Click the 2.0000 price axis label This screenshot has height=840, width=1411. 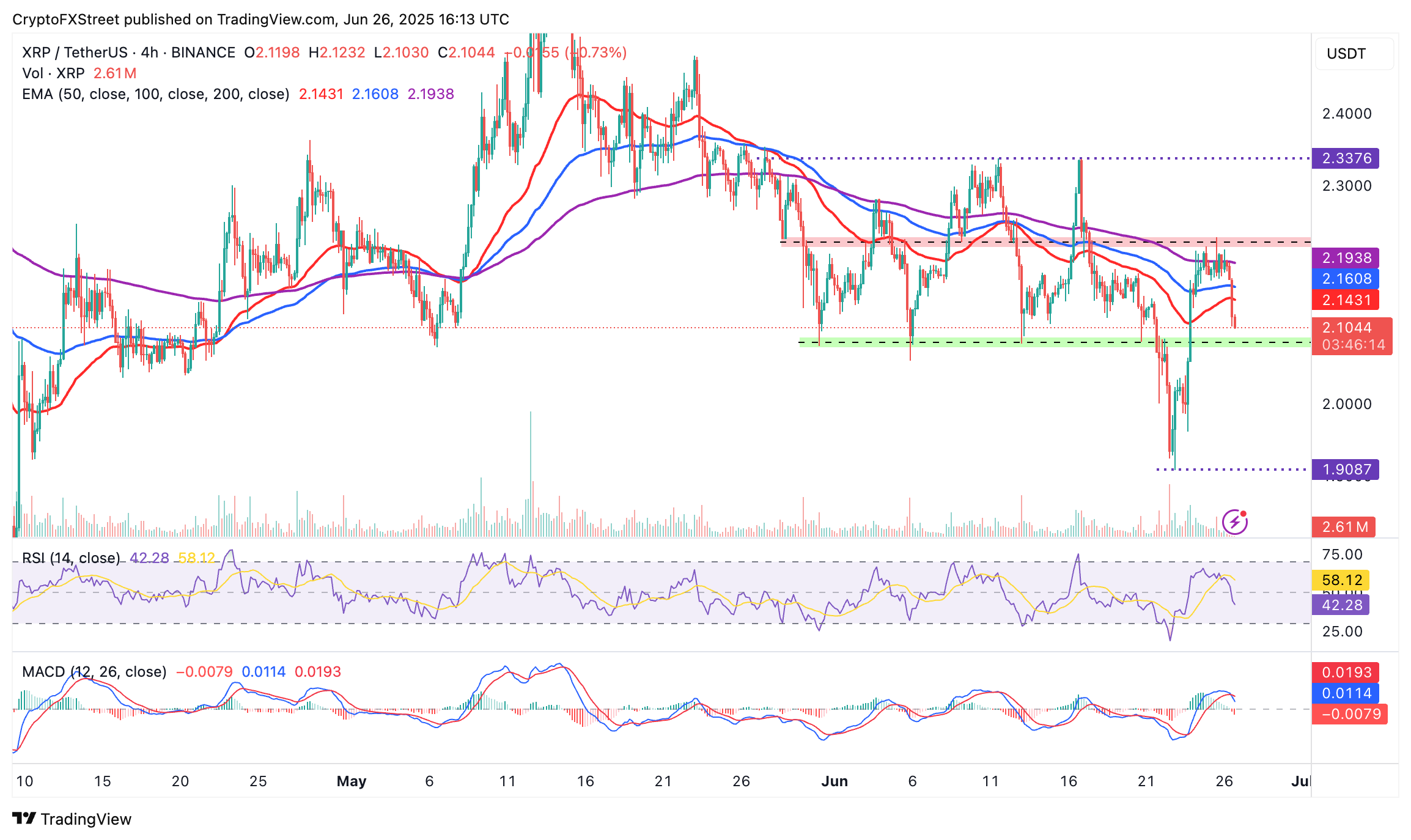click(1347, 404)
